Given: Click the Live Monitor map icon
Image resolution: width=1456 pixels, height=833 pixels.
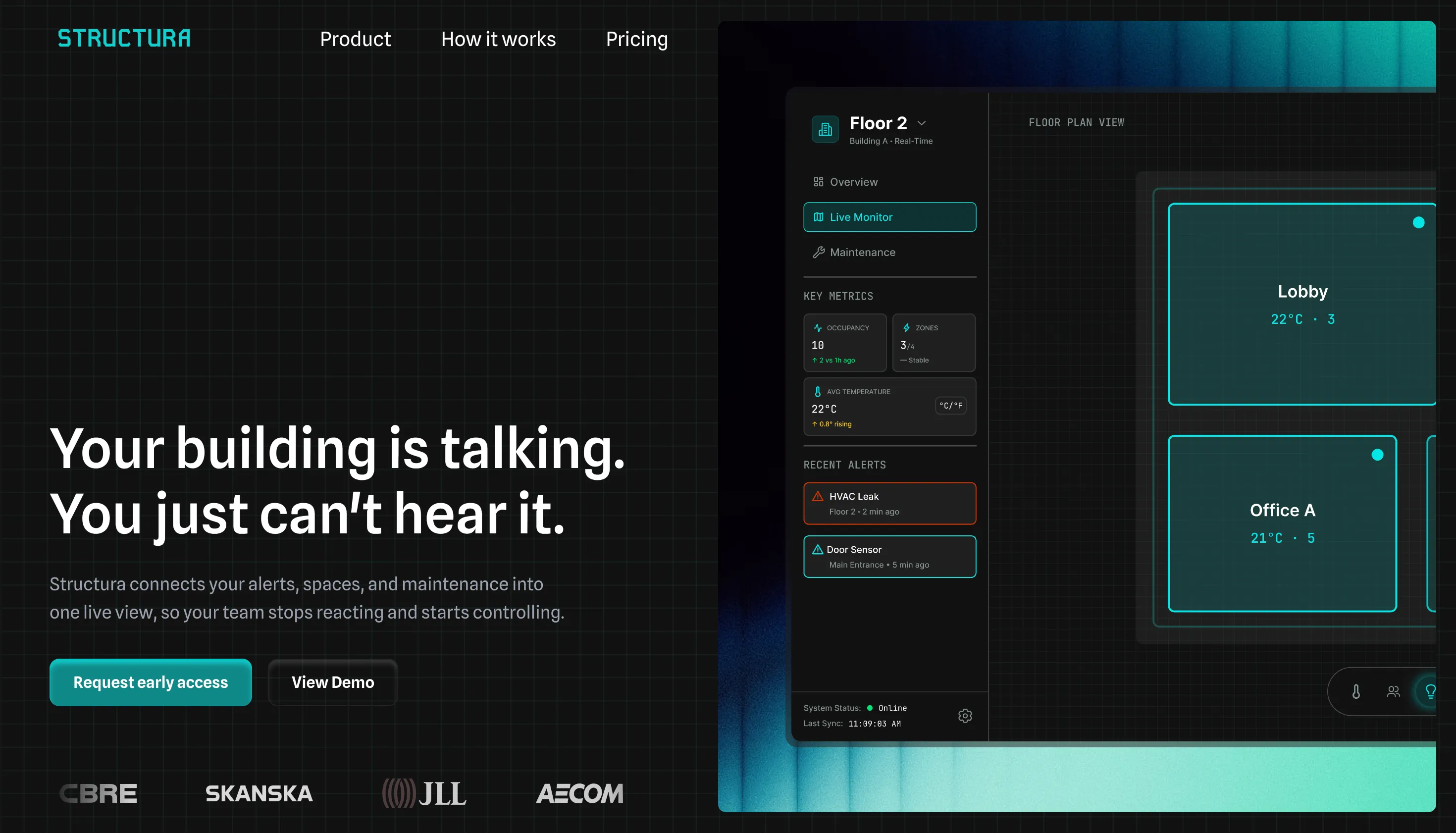Looking at the screenshot, I should (819, 217).
